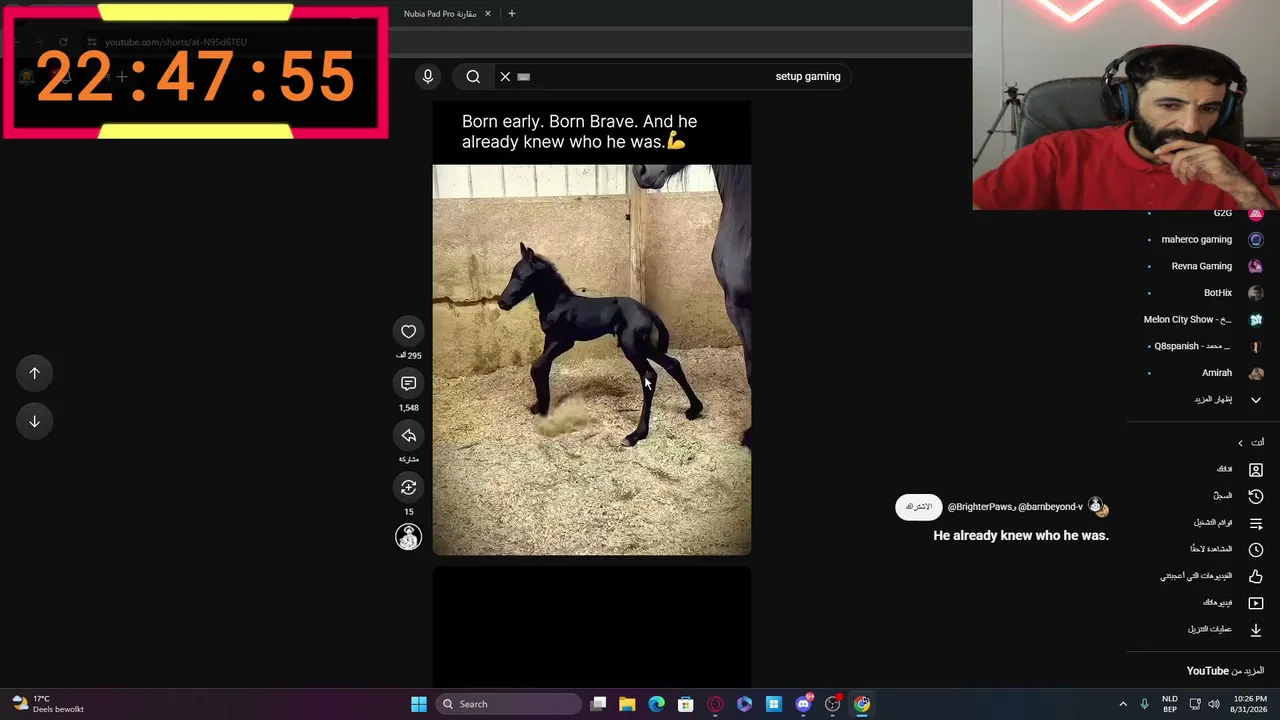Open the weather widget showing 17°C

pyautogui.click(x=48, y=704)
